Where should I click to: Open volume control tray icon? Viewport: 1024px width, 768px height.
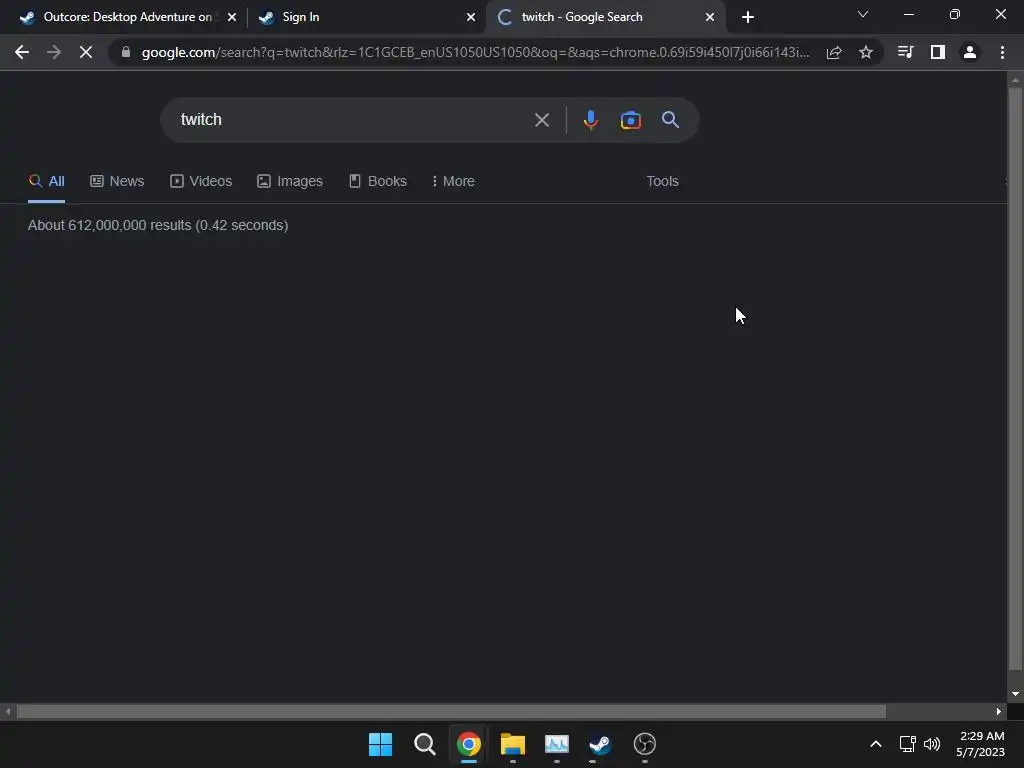click(x=932, y=744)
